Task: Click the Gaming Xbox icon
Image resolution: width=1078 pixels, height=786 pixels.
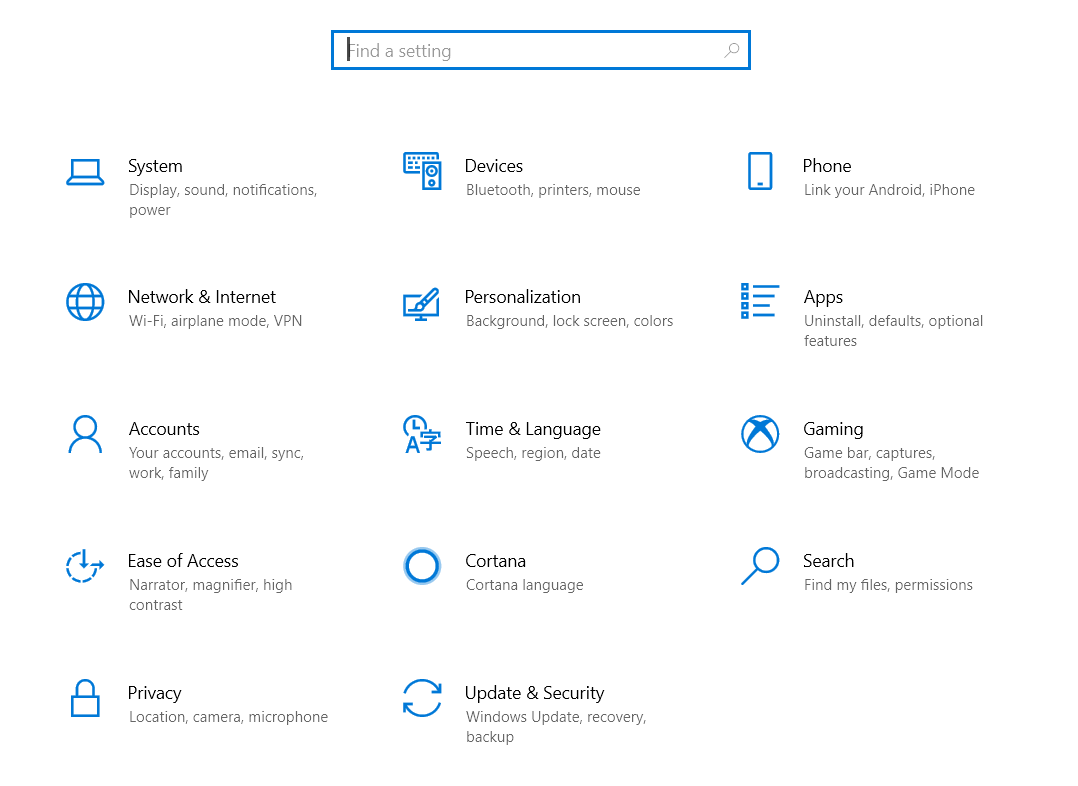Action: (760, 434)
